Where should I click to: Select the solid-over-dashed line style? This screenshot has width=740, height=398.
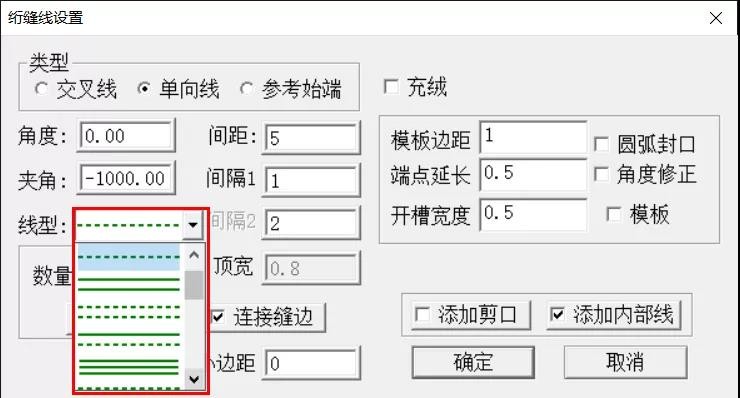pos(129,339)
